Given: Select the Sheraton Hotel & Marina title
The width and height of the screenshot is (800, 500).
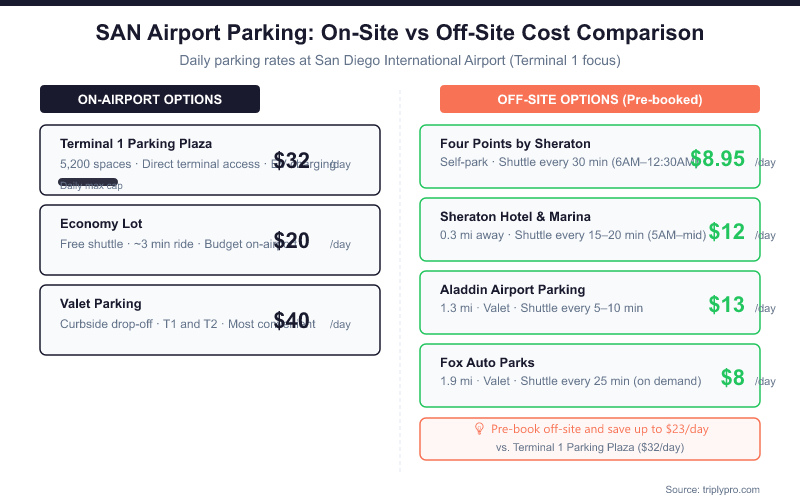Looking at the screenshot, I should (515, 216).
